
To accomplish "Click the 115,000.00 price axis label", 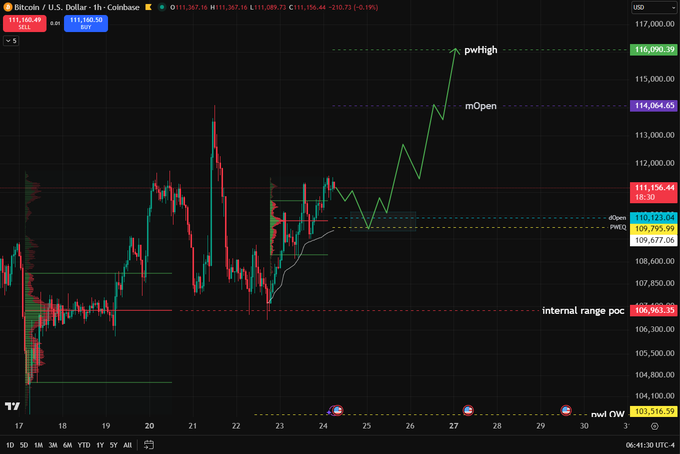I will pyautogui.click(x=655, y=79).
